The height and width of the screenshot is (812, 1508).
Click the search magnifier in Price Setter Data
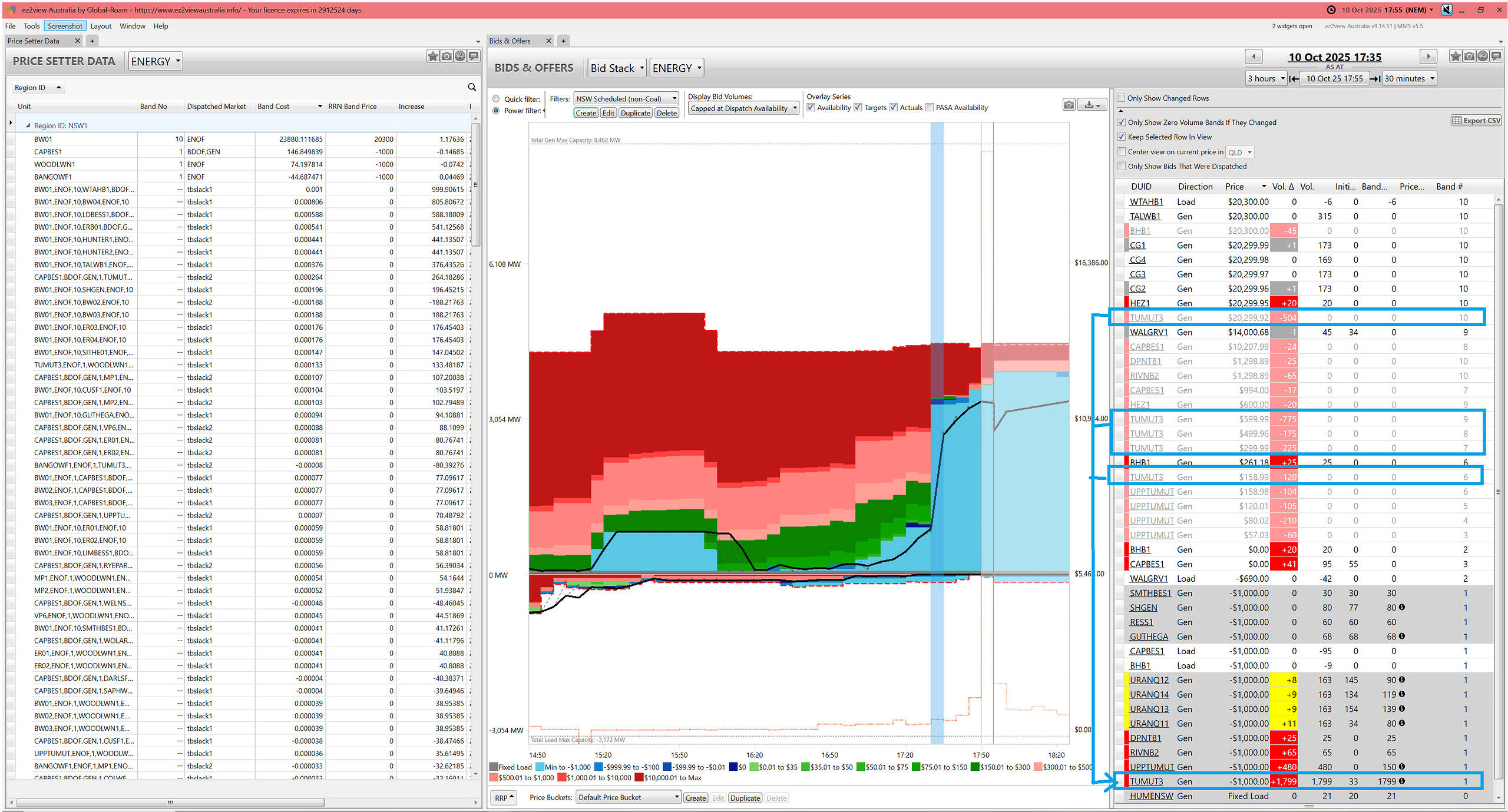click(x=472, y=87)
